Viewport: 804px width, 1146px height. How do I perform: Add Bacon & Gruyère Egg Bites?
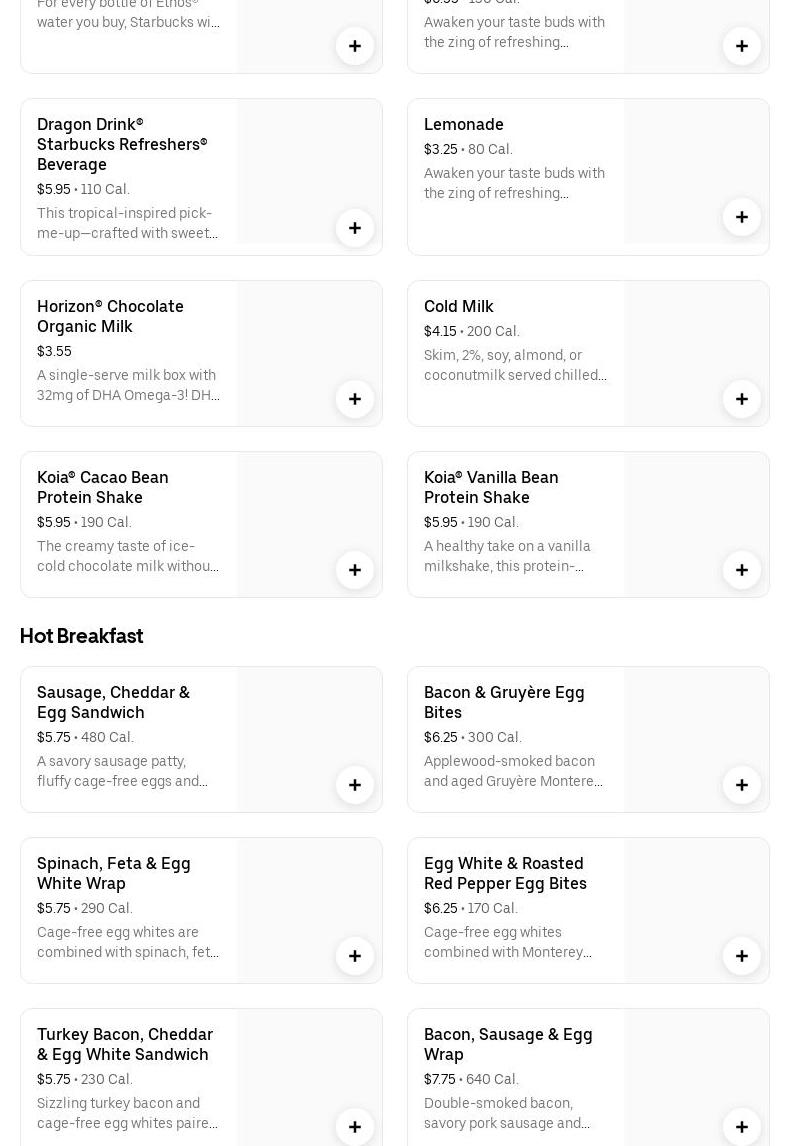pyautogui.click(x=742, y=785)
